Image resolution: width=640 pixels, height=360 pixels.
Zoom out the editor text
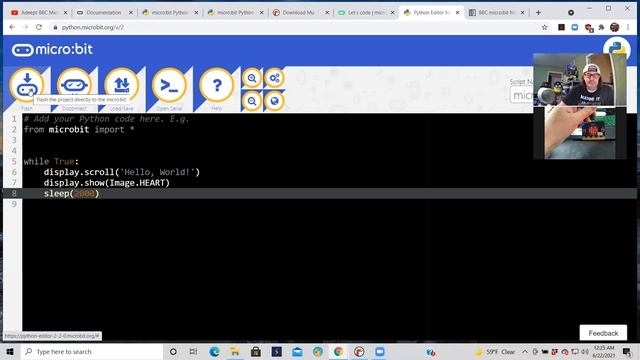(252, 101)
